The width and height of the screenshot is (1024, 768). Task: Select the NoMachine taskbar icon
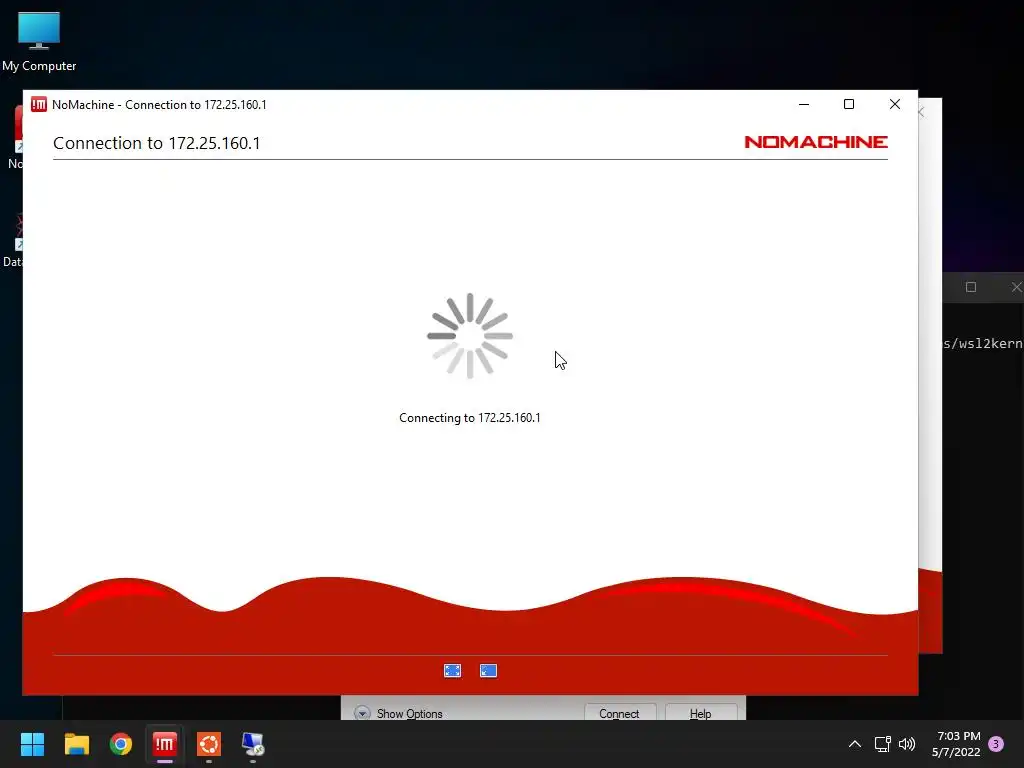click(165, 744)
